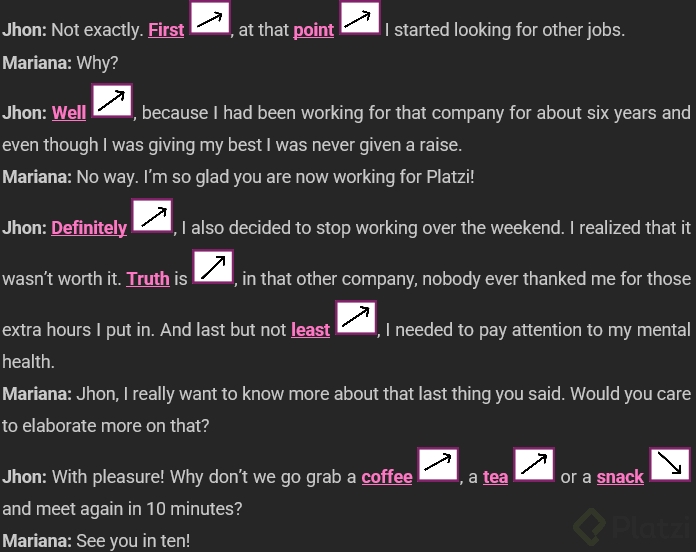Click the rising arrow icon after "Truth is"
Screen dimensions: 696x552
coord(213,268)
